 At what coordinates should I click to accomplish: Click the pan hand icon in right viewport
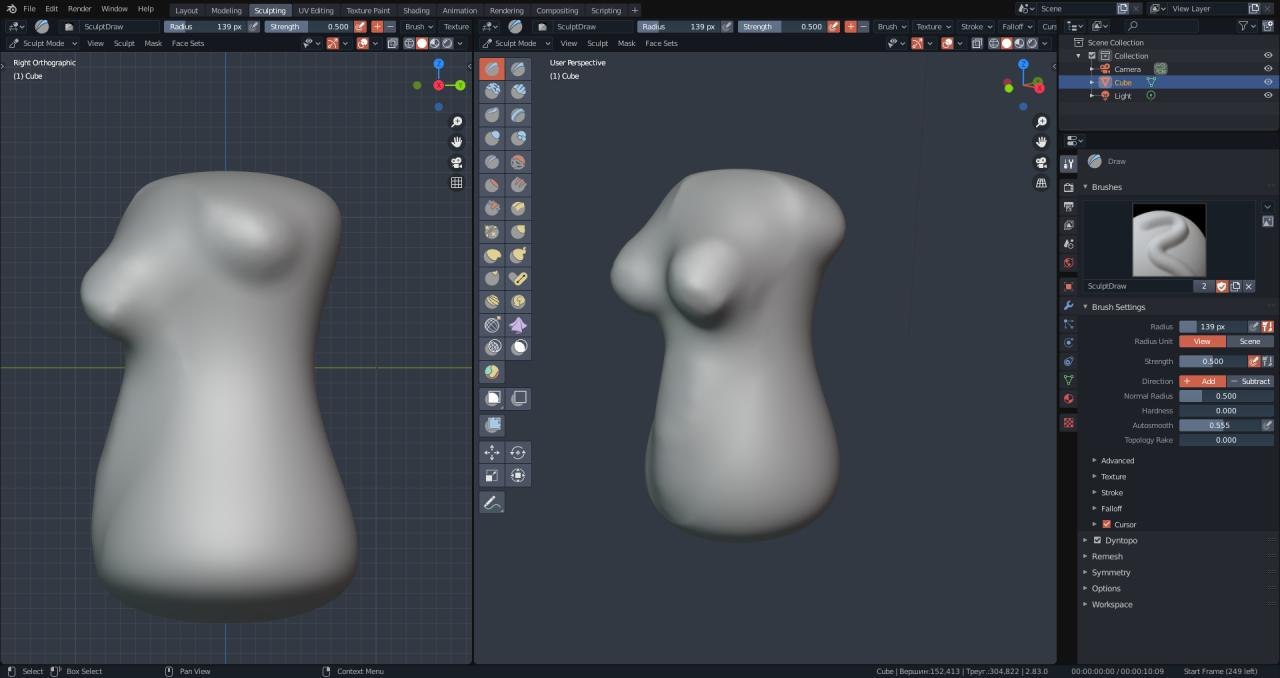pos(1041,142)
